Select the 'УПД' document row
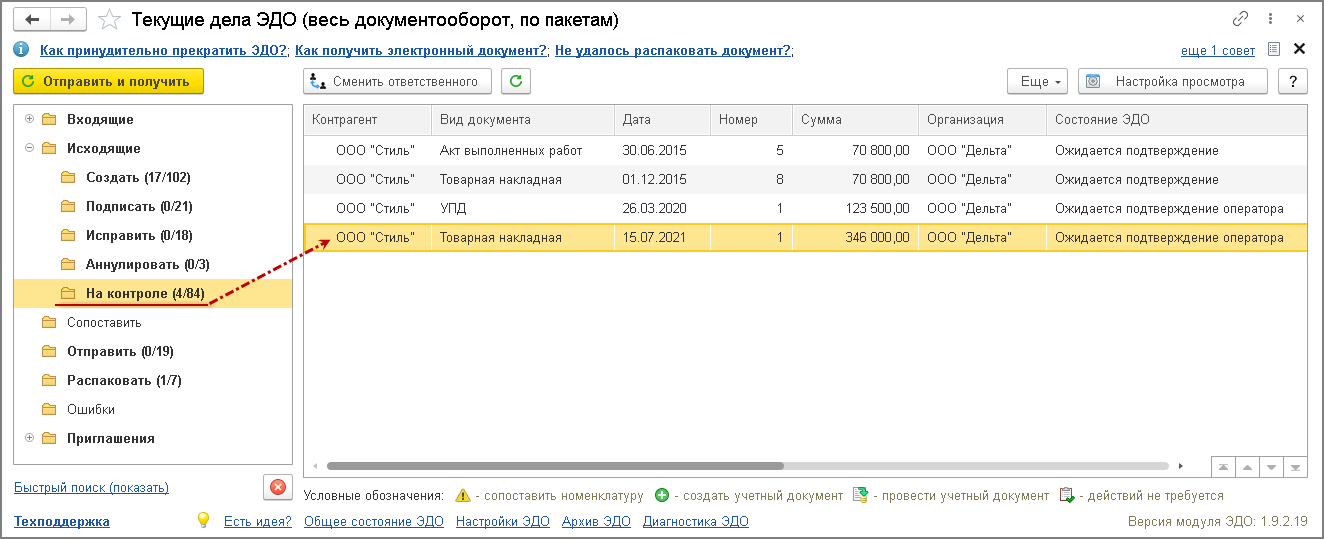This screenshot has width=1324, height=539. tap(806, 209)
